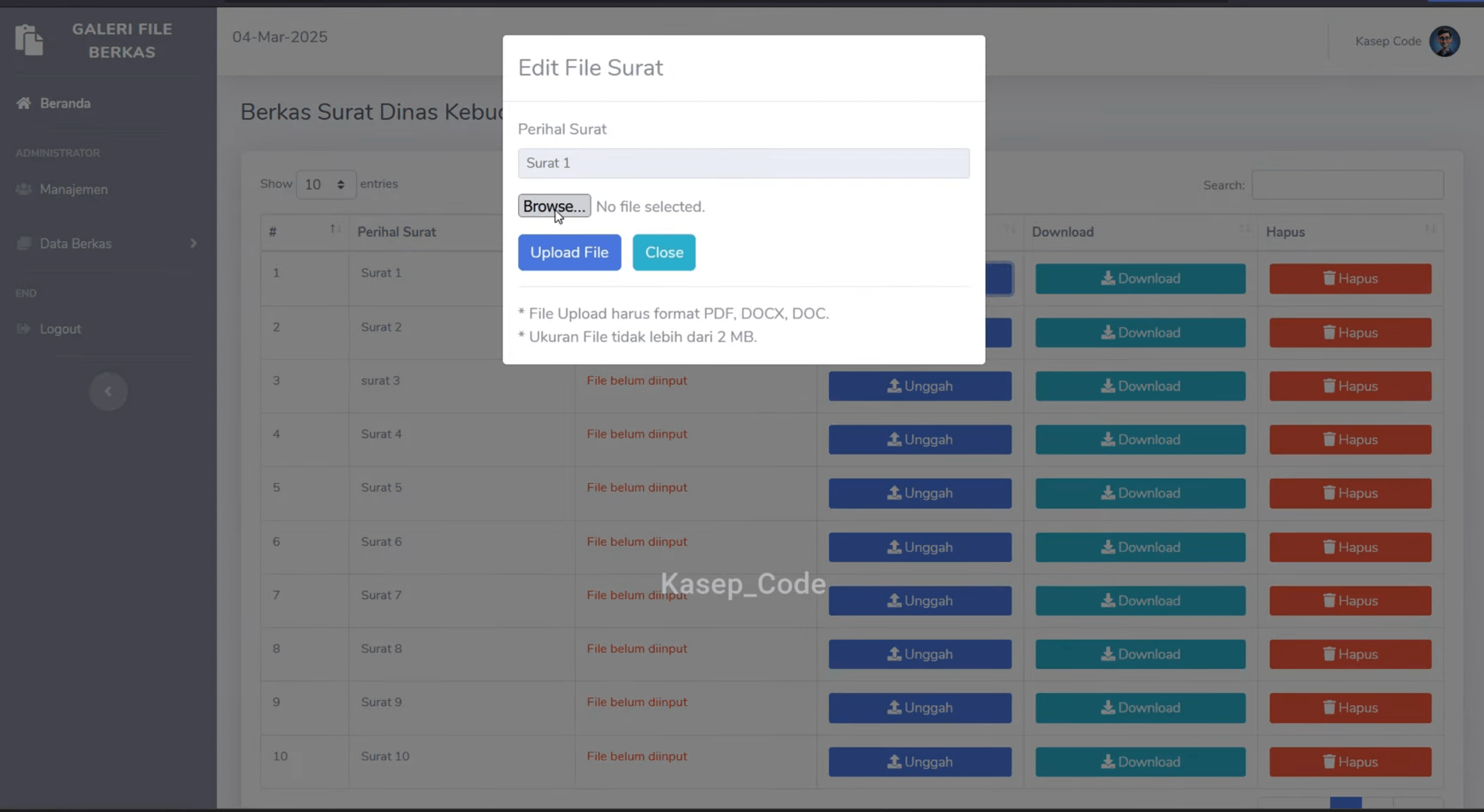Click 'File belum diinput' in Surat 8 row
The height and width of the screenshot is (812, 1484).
[636, 648]
